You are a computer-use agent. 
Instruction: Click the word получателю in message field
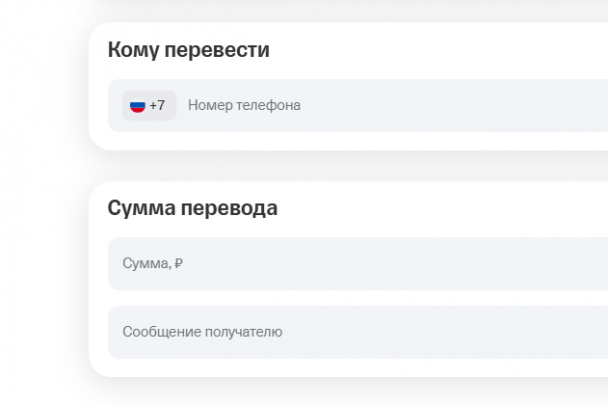244,331
